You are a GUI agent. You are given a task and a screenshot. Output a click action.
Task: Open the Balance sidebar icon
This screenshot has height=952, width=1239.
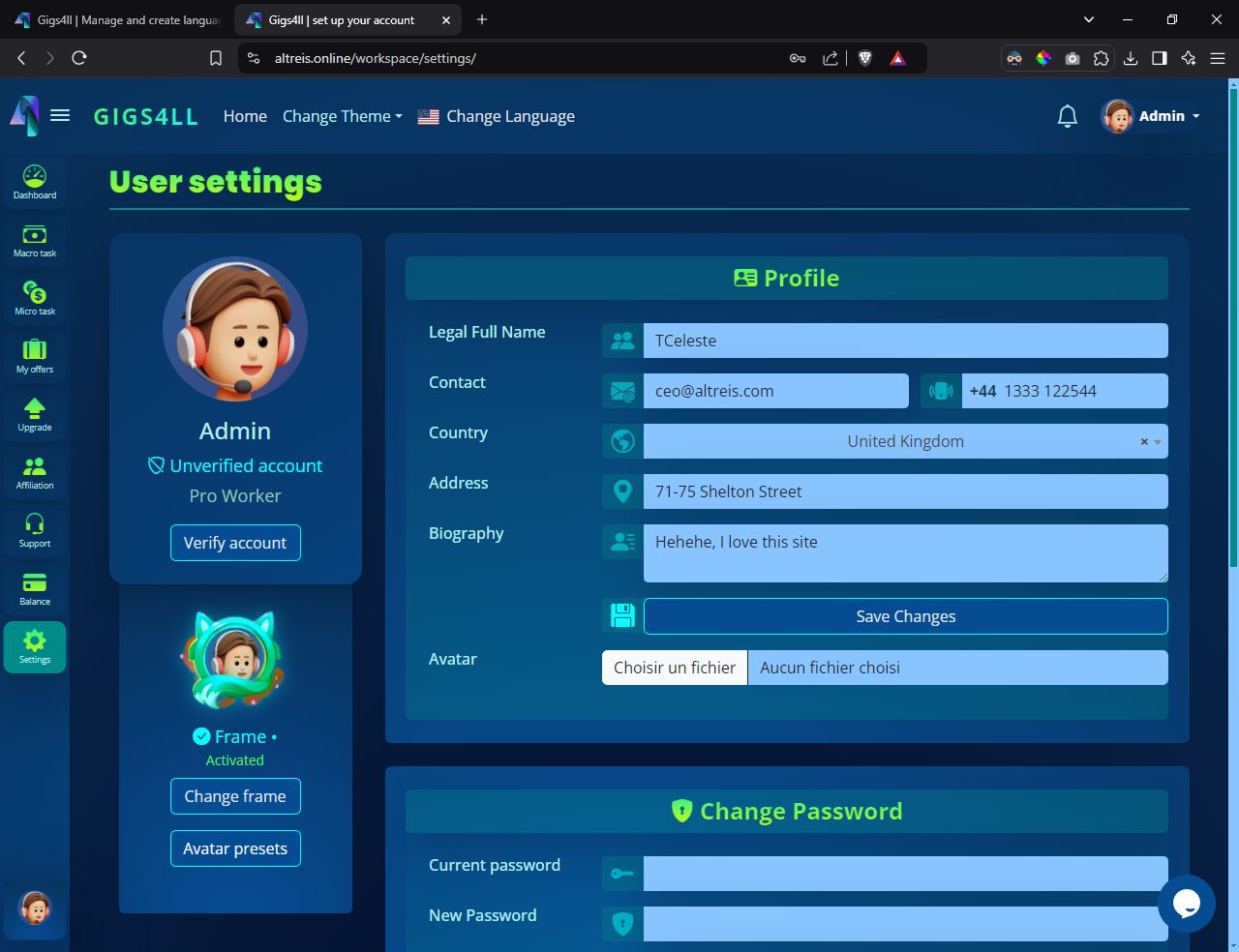(35, 588)
